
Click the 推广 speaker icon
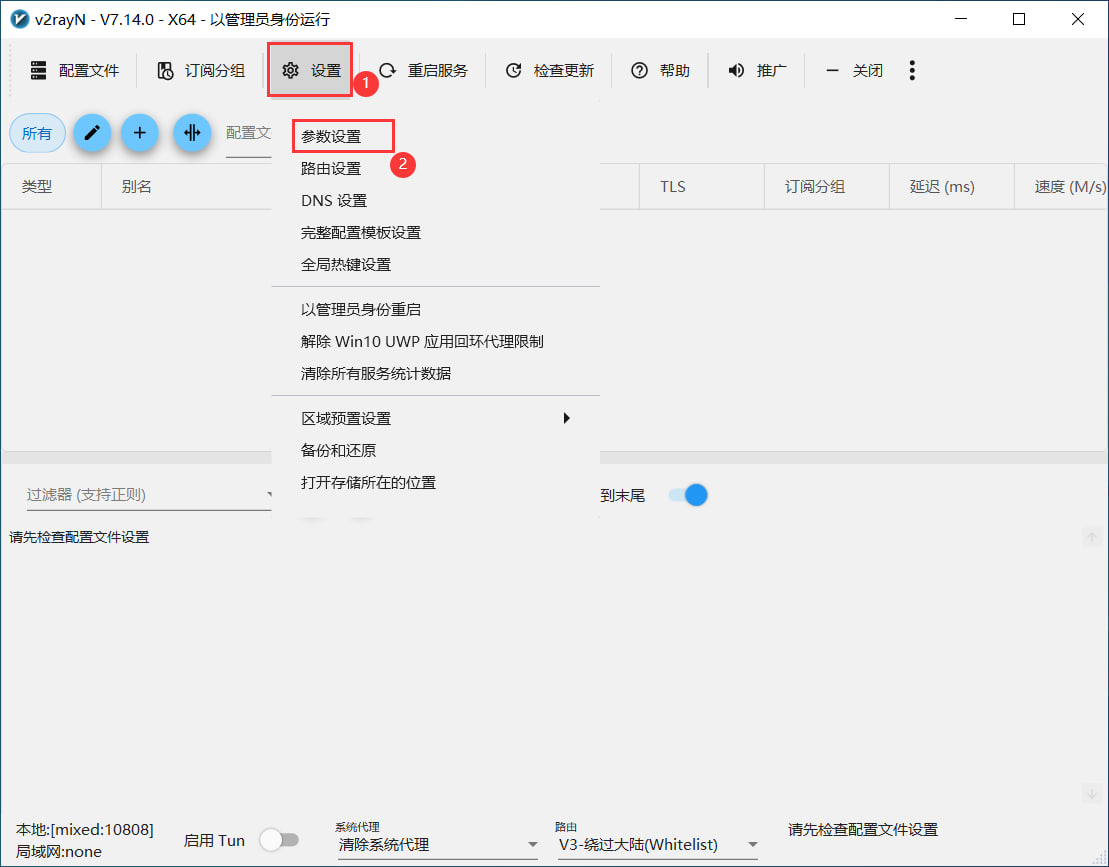pos(737,70)
